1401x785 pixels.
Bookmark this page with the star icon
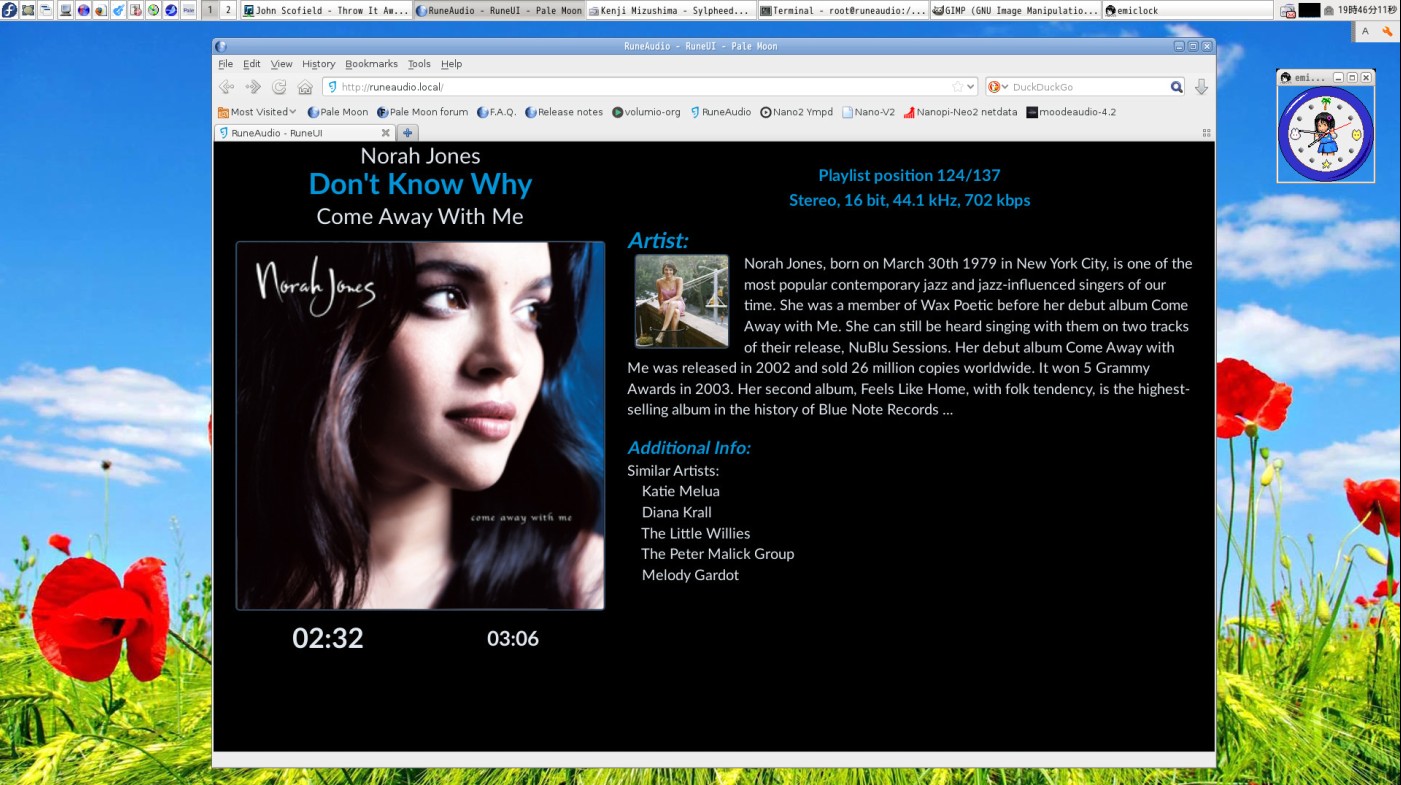click(957, 87)
